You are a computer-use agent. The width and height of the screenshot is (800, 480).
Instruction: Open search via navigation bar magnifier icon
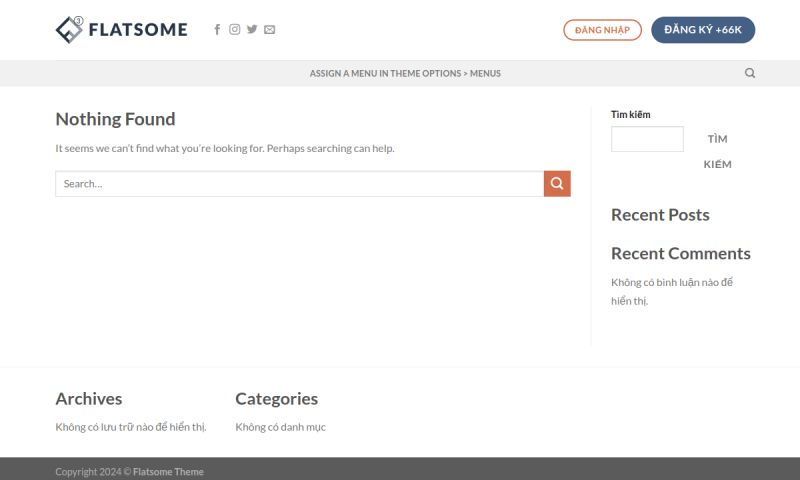point(749,73)
